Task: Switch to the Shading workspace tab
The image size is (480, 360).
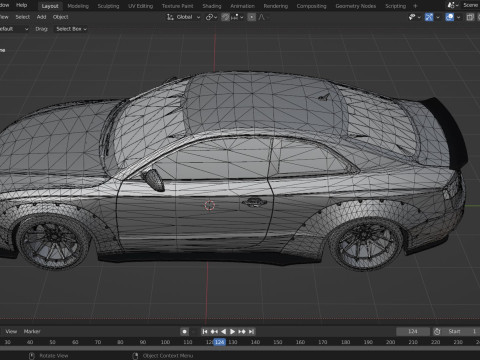Action: coord(212,6)
